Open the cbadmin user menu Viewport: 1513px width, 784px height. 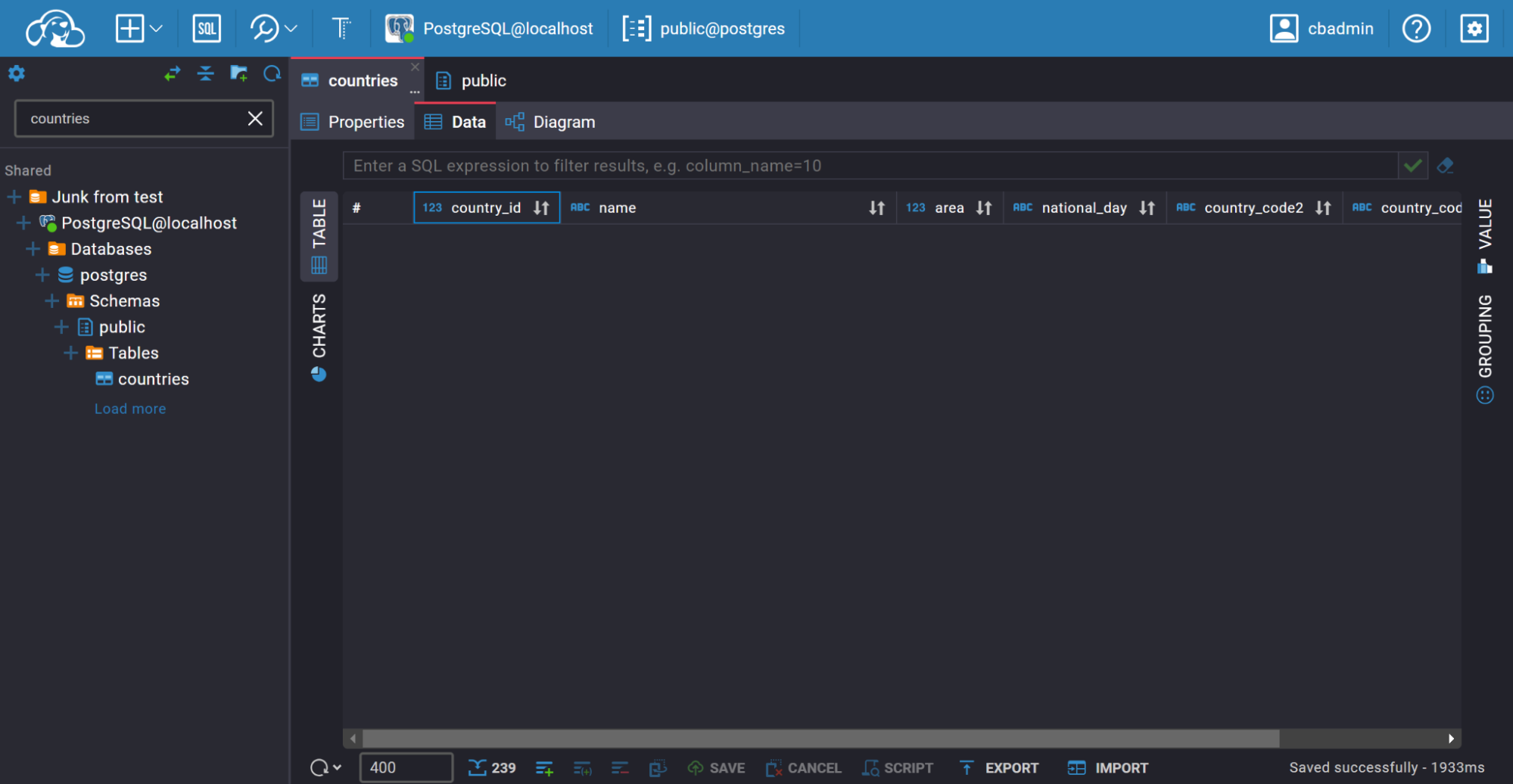coord(1322,29)
